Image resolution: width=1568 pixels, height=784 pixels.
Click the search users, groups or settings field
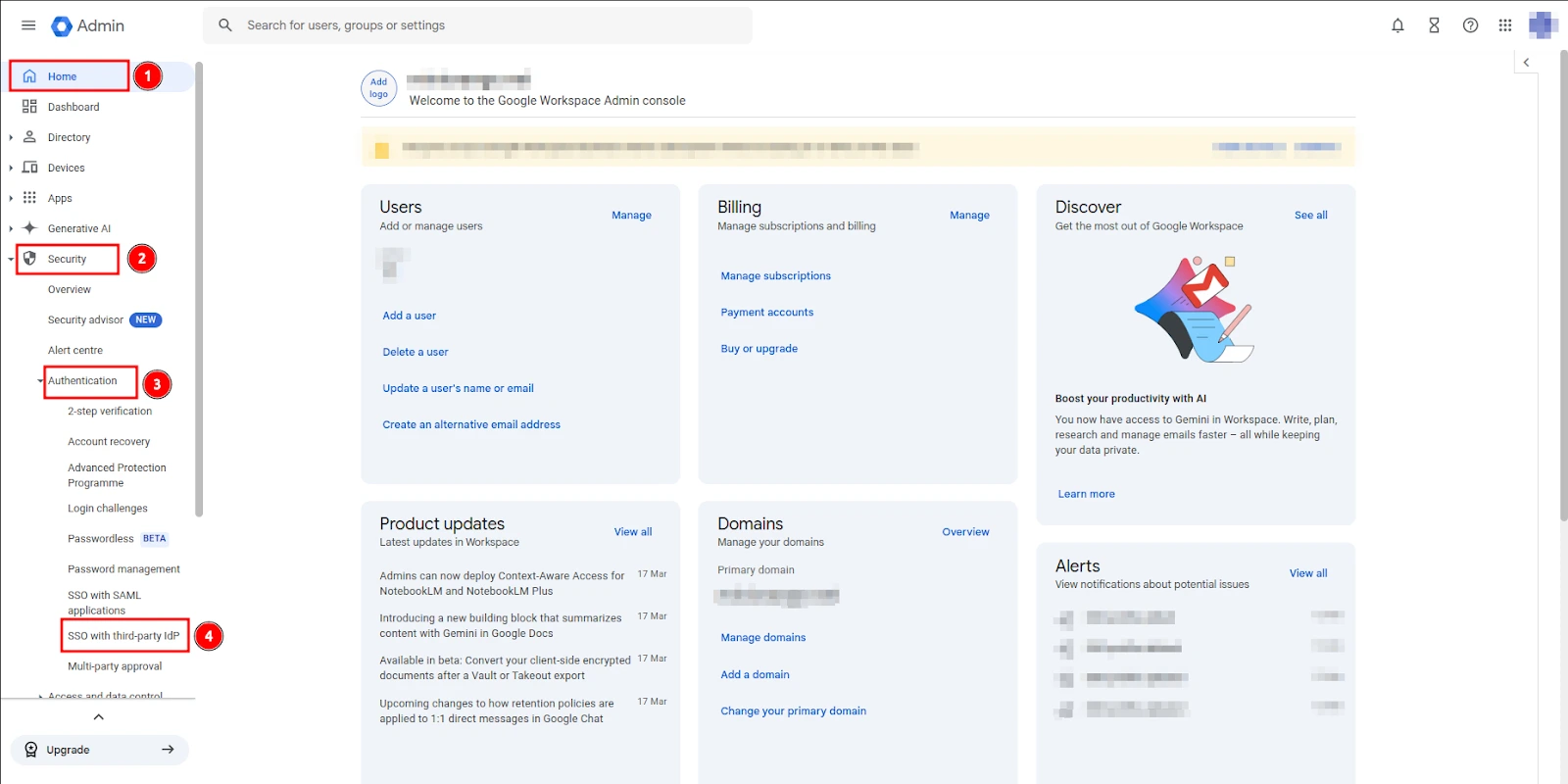[478, 25]
